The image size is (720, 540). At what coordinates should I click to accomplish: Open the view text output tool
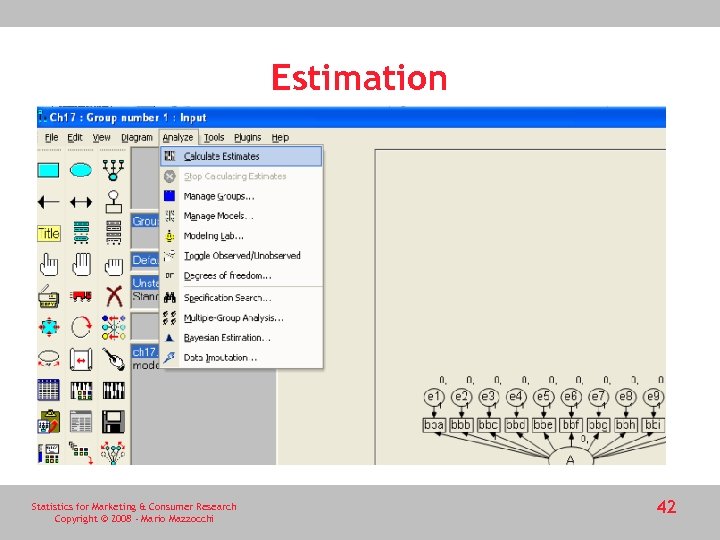tap(81, 422)
